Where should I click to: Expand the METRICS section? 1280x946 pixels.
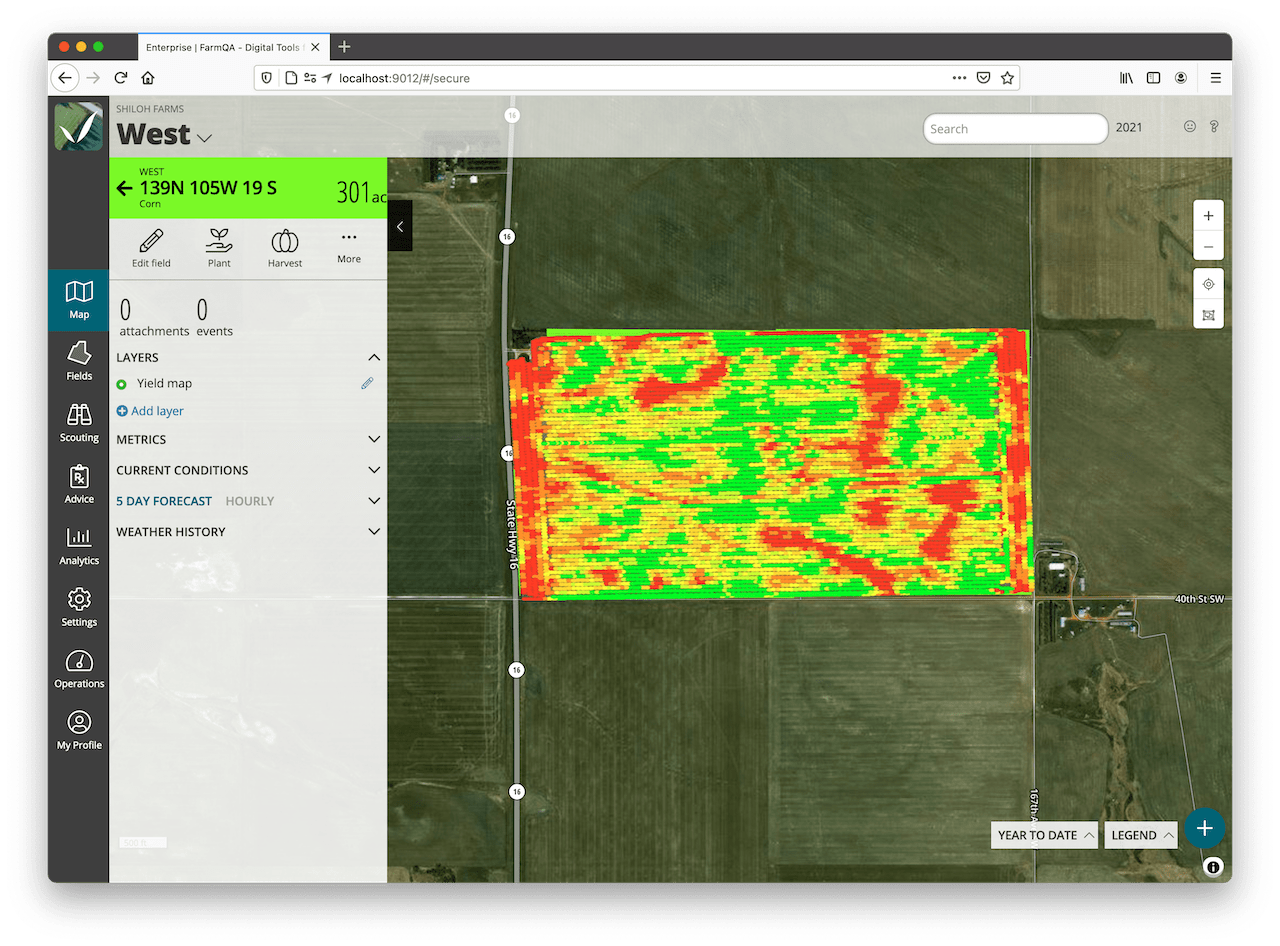click(374, 439)
